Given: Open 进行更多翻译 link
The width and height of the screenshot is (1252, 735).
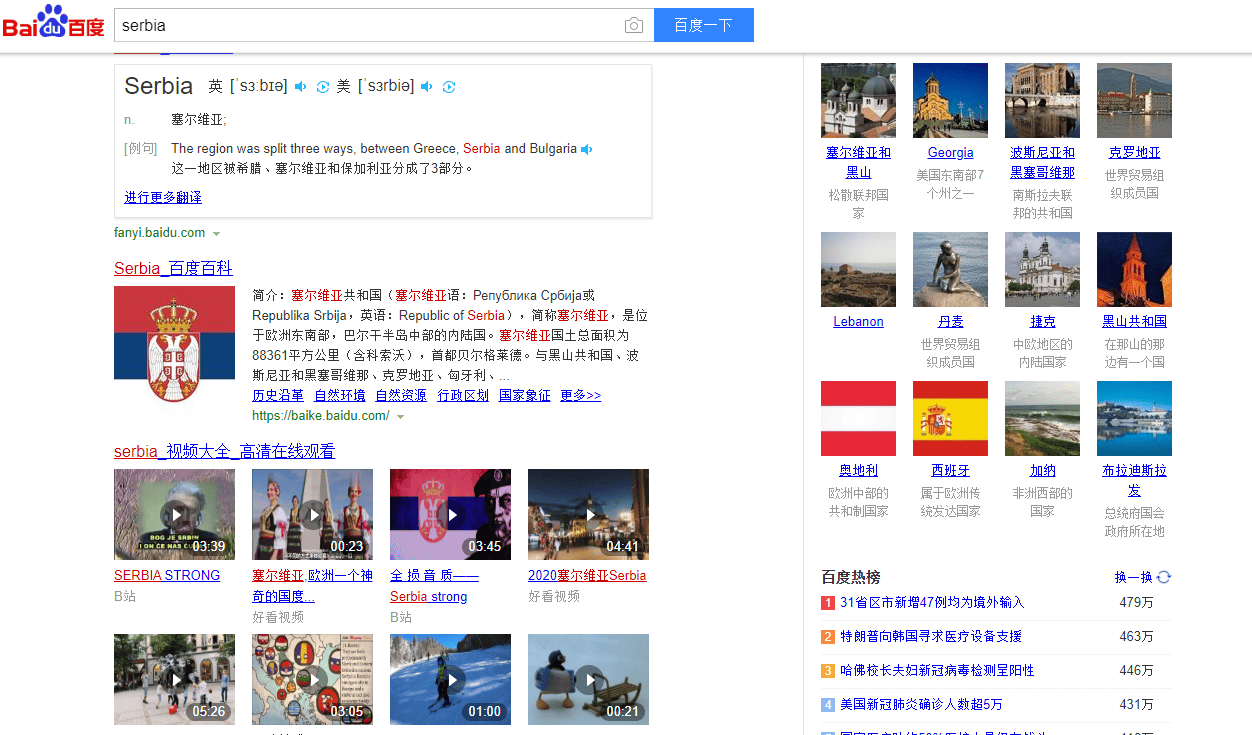Looking at the screenshot, I should [x=163, y=197].
